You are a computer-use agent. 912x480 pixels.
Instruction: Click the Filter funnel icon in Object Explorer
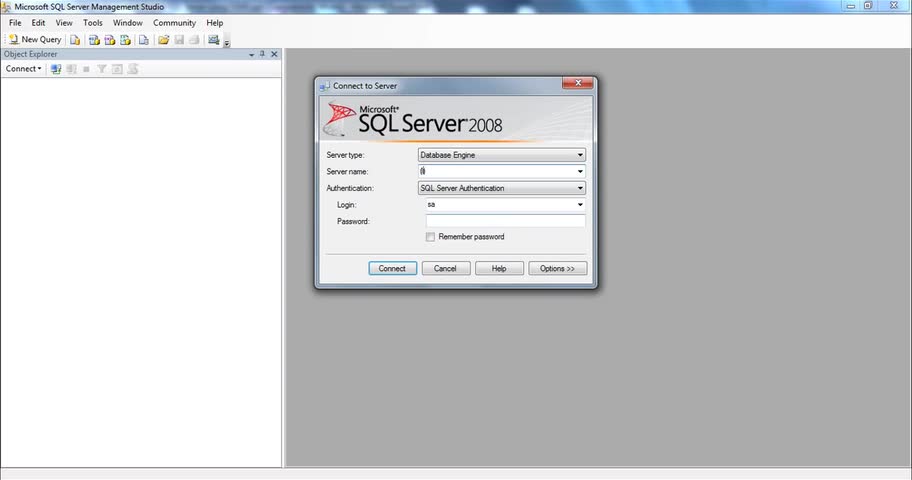(102, 69)
